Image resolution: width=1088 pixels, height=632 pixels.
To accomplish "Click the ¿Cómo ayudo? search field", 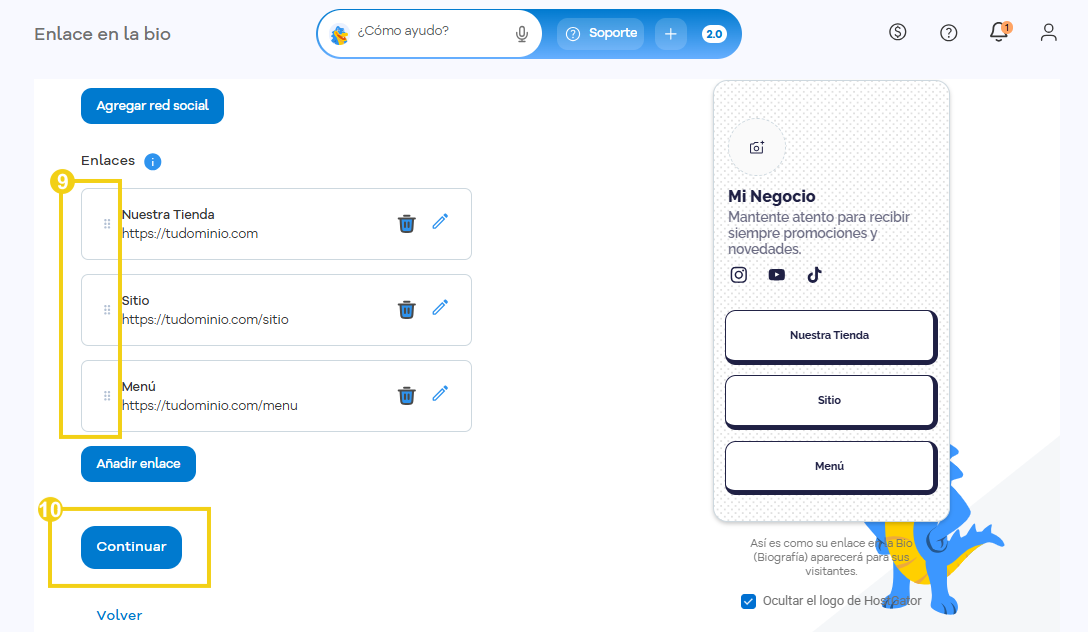I will tap(430, 31).
